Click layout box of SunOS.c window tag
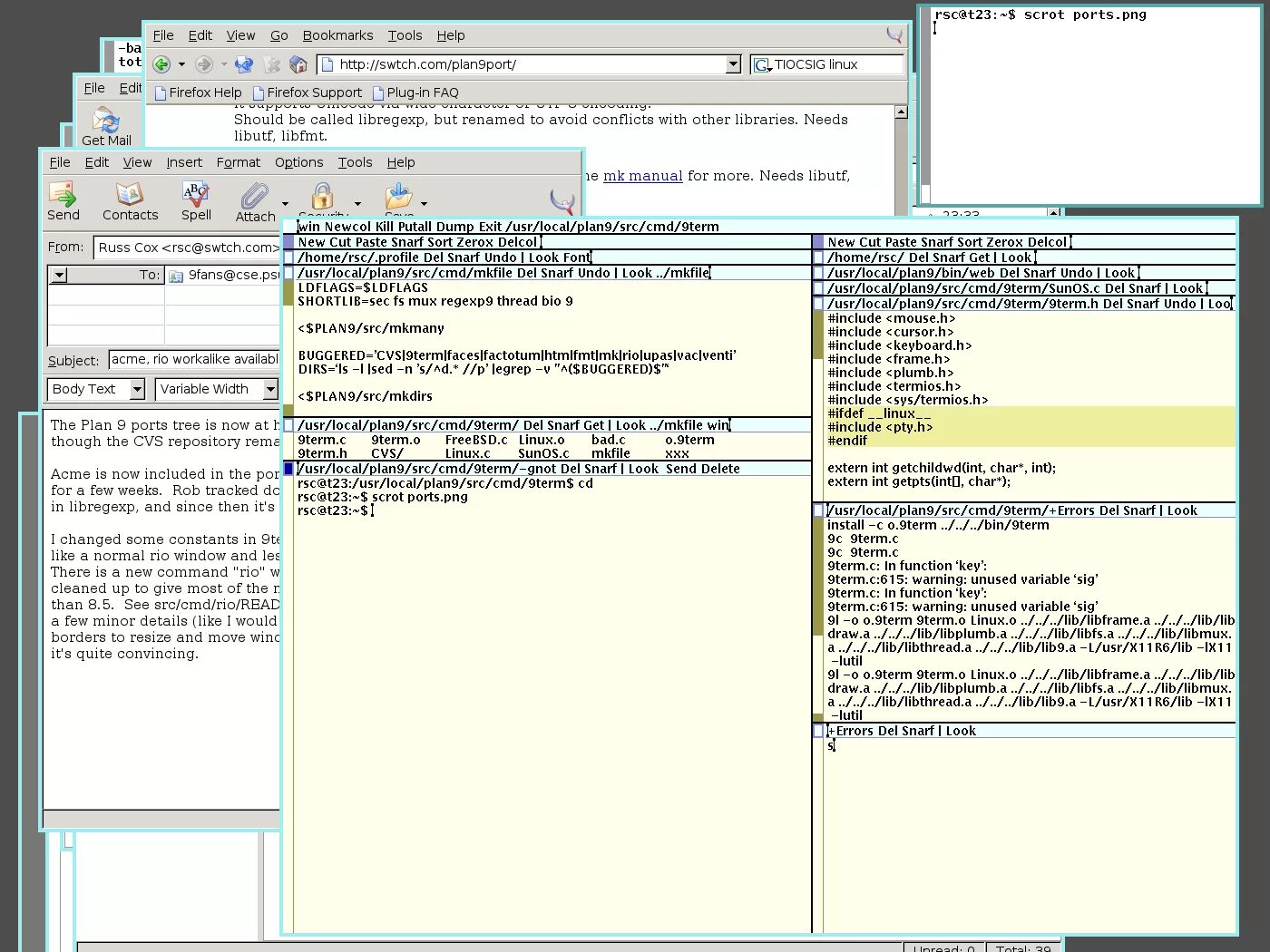 pos(818,288)
